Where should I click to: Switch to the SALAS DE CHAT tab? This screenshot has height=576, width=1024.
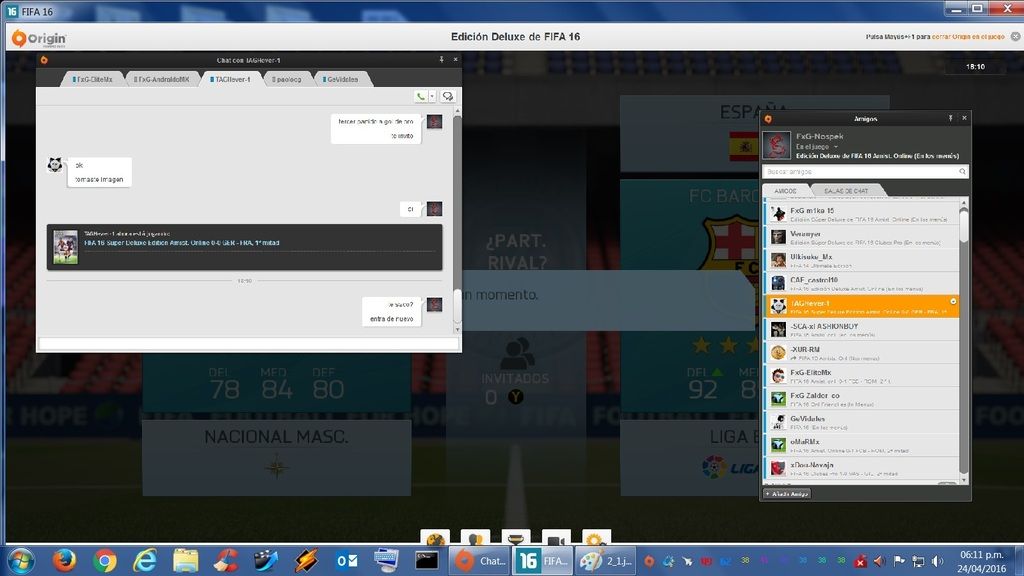846,191
